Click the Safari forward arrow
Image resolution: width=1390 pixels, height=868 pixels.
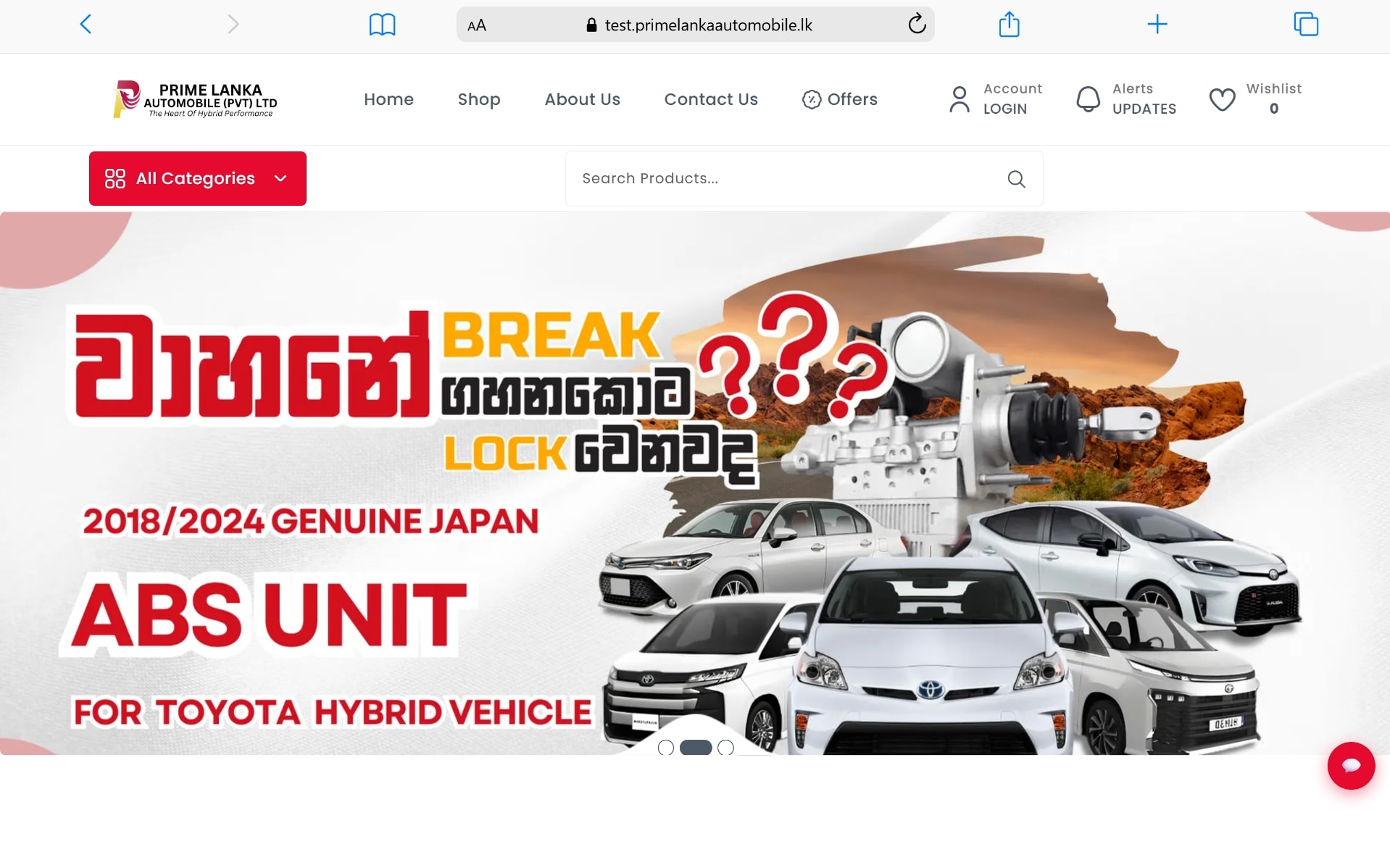[x=233, y=25]
